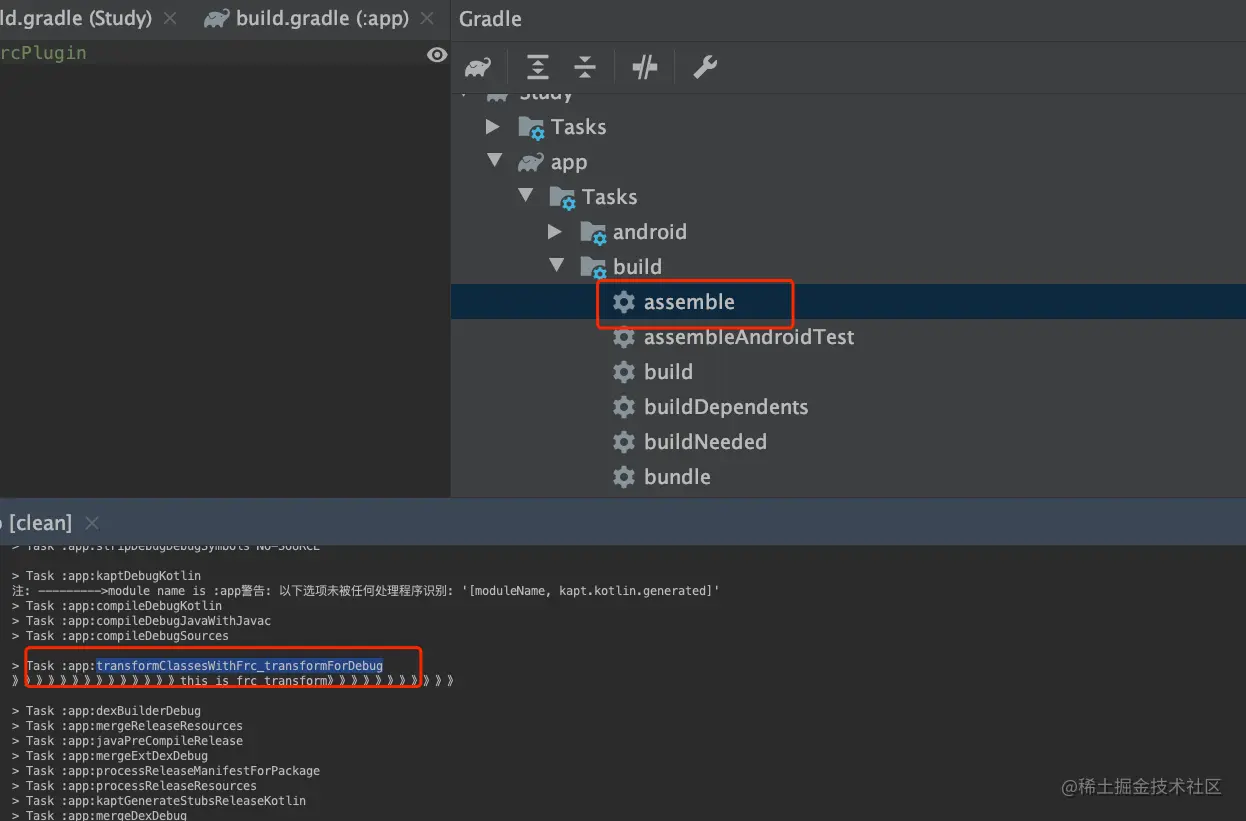Image resolution: width=1246 pixels, height=821 pixels.
Task: Expand the top-level Tasks folder
Action: 492,127
